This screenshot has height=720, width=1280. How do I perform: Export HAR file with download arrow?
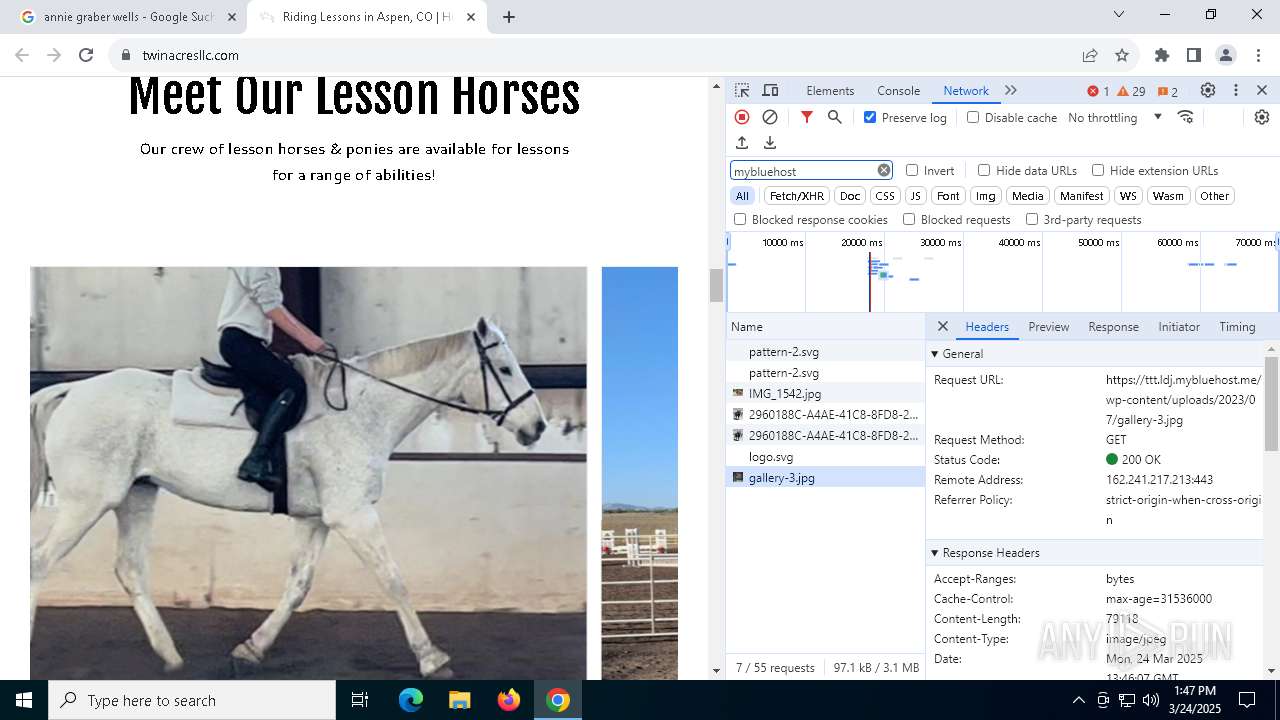click(x=770, y=143)
